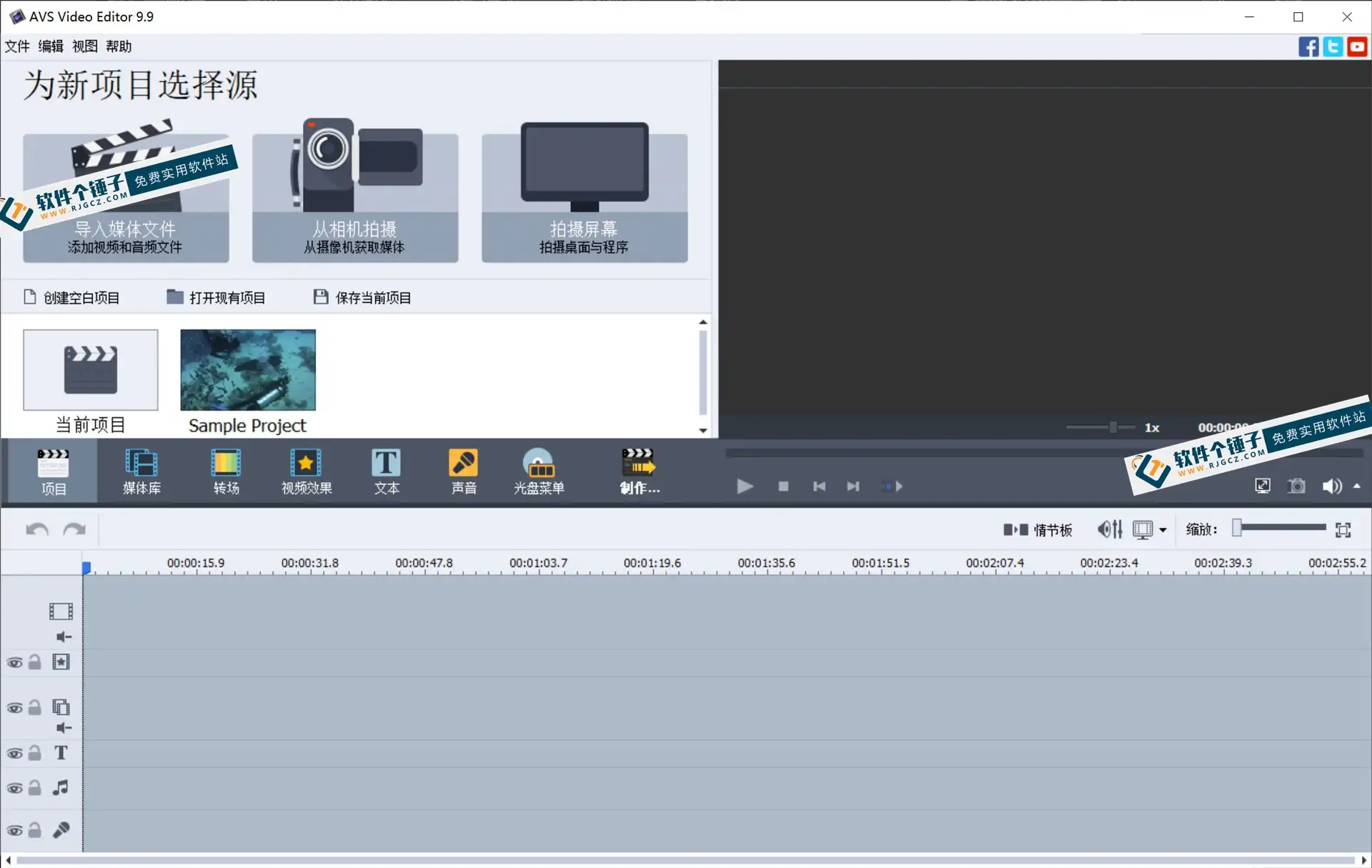
Task: Open the 帮助 menu
Action: (118, 46)
